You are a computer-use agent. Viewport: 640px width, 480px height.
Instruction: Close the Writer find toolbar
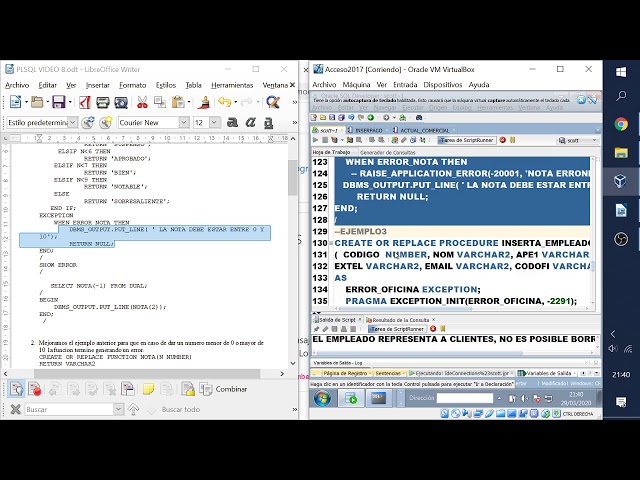[16, 409]
